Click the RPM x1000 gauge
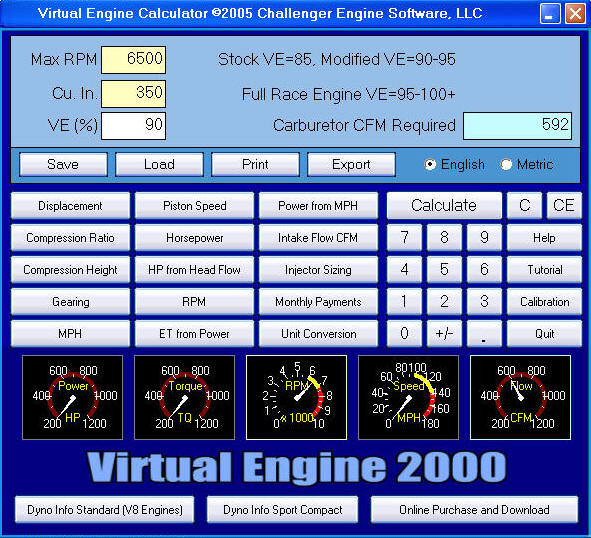Screen dimensions: 591x538 click(296, 397)
